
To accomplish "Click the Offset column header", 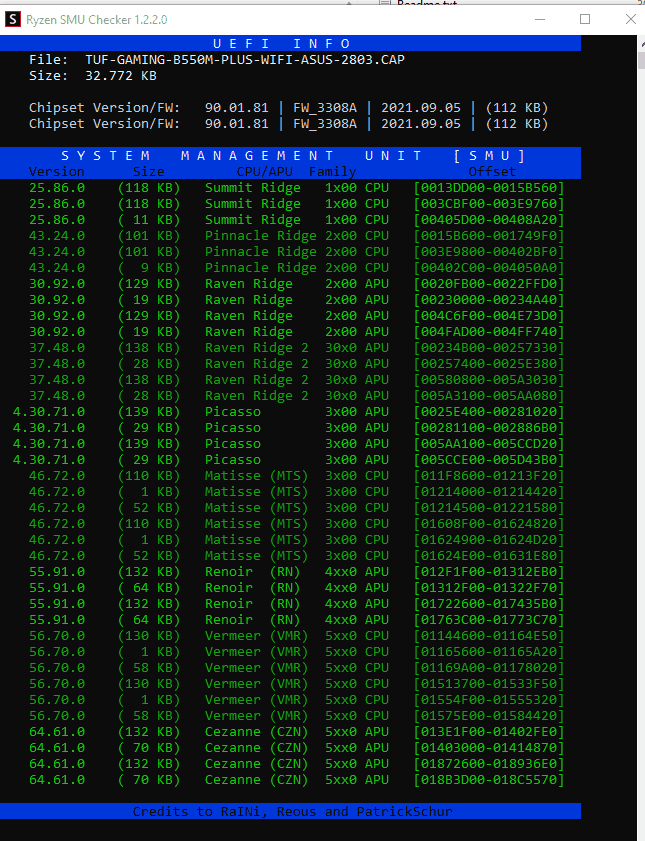I will pos(492,172).
